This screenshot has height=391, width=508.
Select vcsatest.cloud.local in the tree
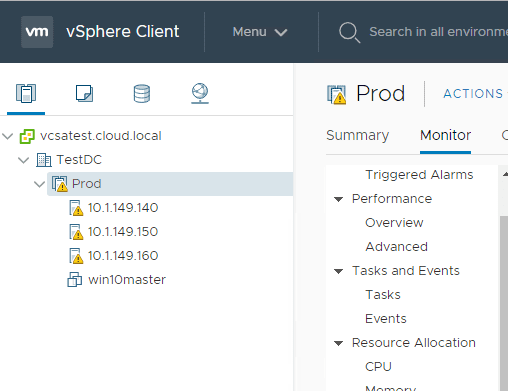point(101,136)
